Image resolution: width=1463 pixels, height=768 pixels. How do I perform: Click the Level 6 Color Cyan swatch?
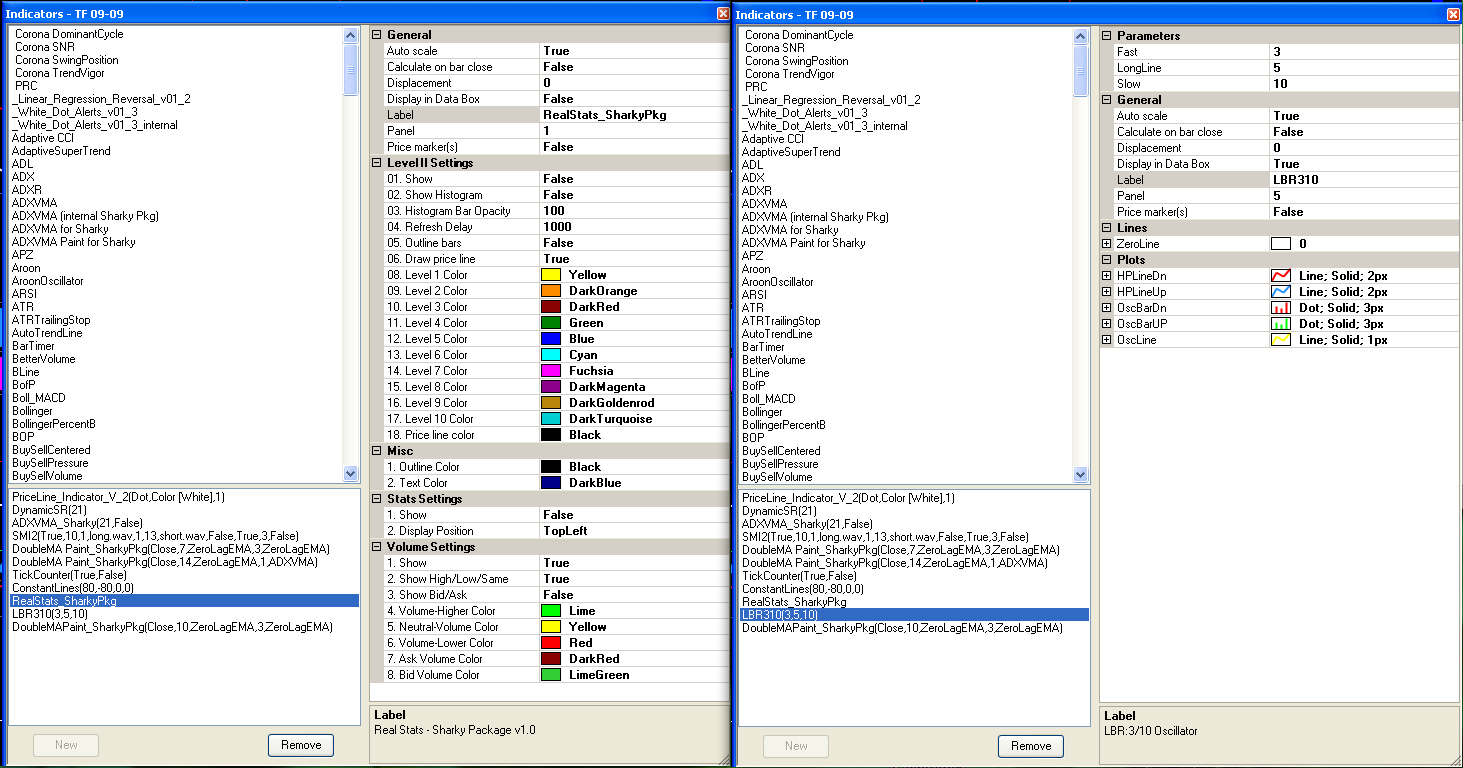551,355
